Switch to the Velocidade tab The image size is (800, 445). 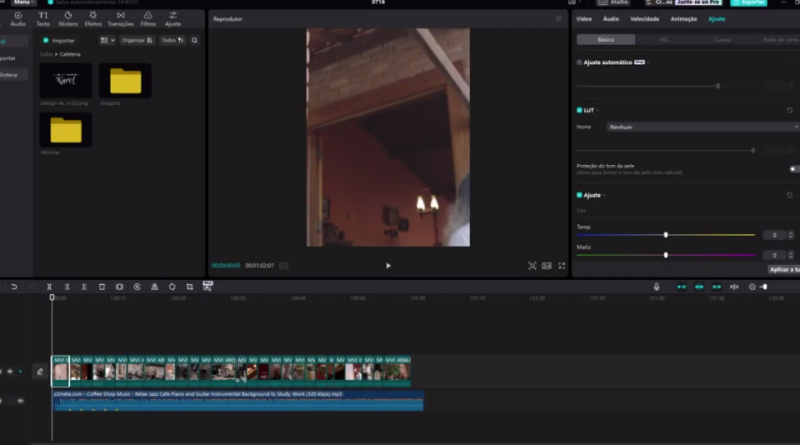point(644,19)
